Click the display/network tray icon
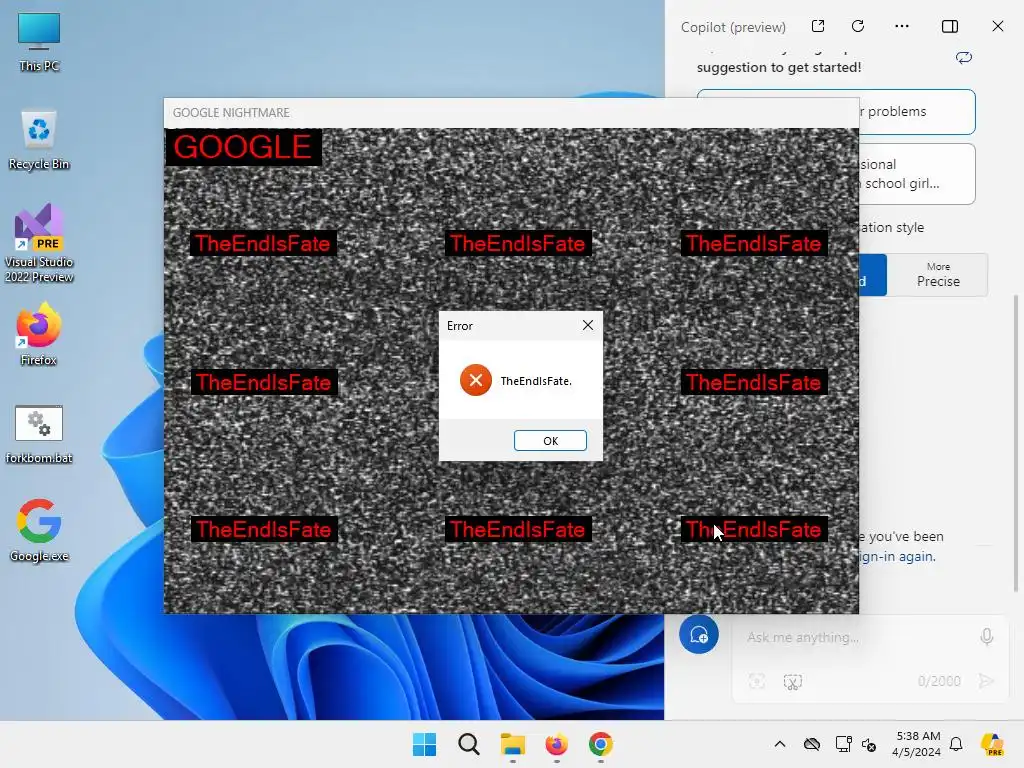 pos(843,744)
